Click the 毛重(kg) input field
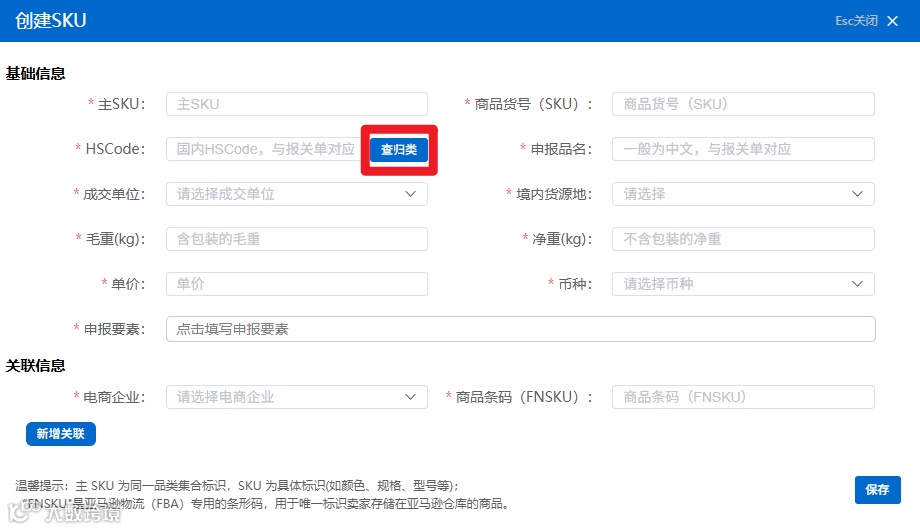This screenshot has height=530, width=920. (x=297, y=239)
